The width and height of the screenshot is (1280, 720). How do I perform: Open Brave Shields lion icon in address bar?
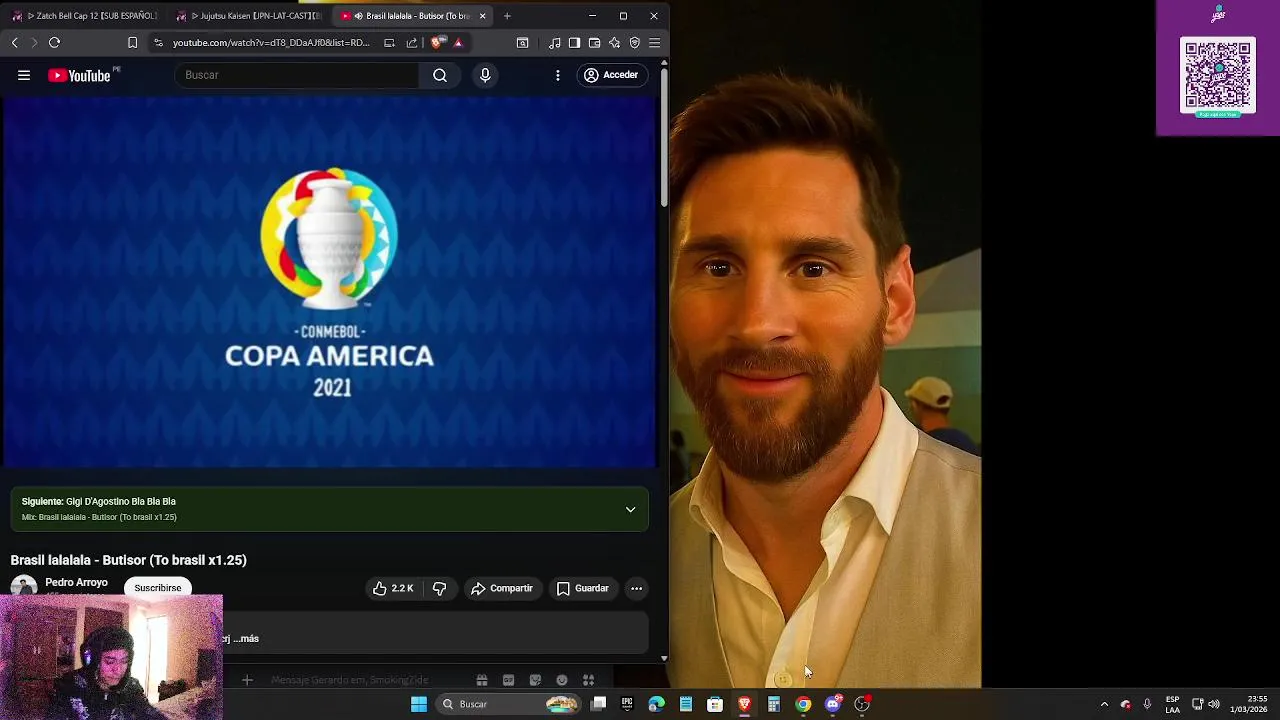pyautogui.click(x=437, y=43)
